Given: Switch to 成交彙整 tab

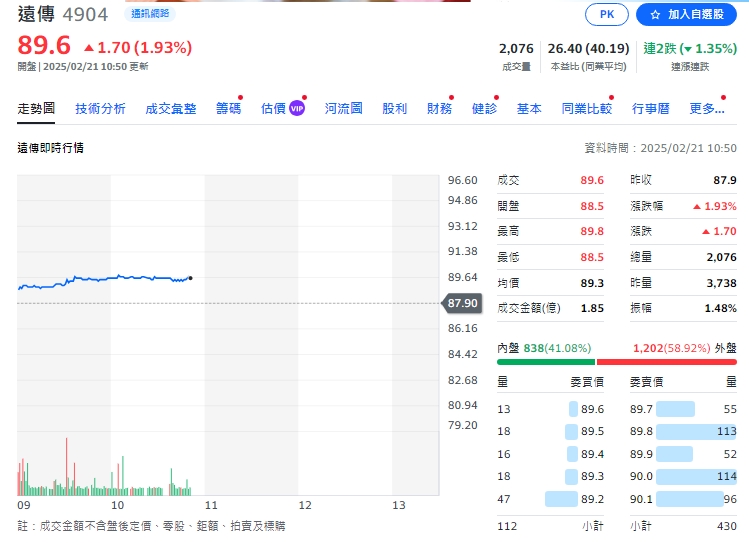Looking at the screenshot, I should click(x=171, y=108).
